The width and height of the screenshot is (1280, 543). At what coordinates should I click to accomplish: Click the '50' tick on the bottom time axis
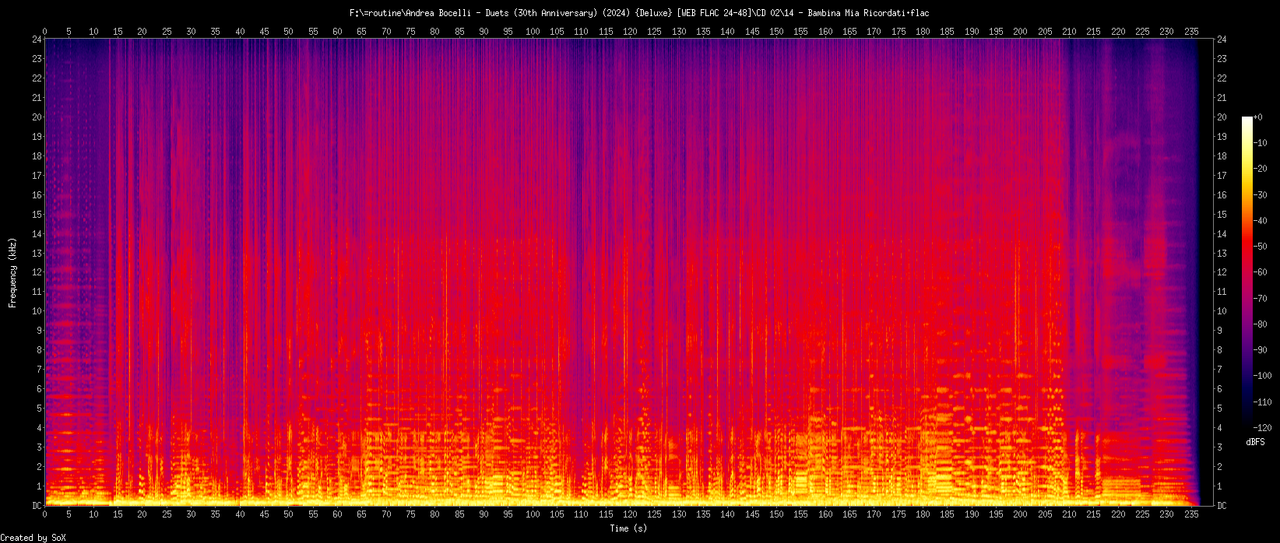pos(288,515)
